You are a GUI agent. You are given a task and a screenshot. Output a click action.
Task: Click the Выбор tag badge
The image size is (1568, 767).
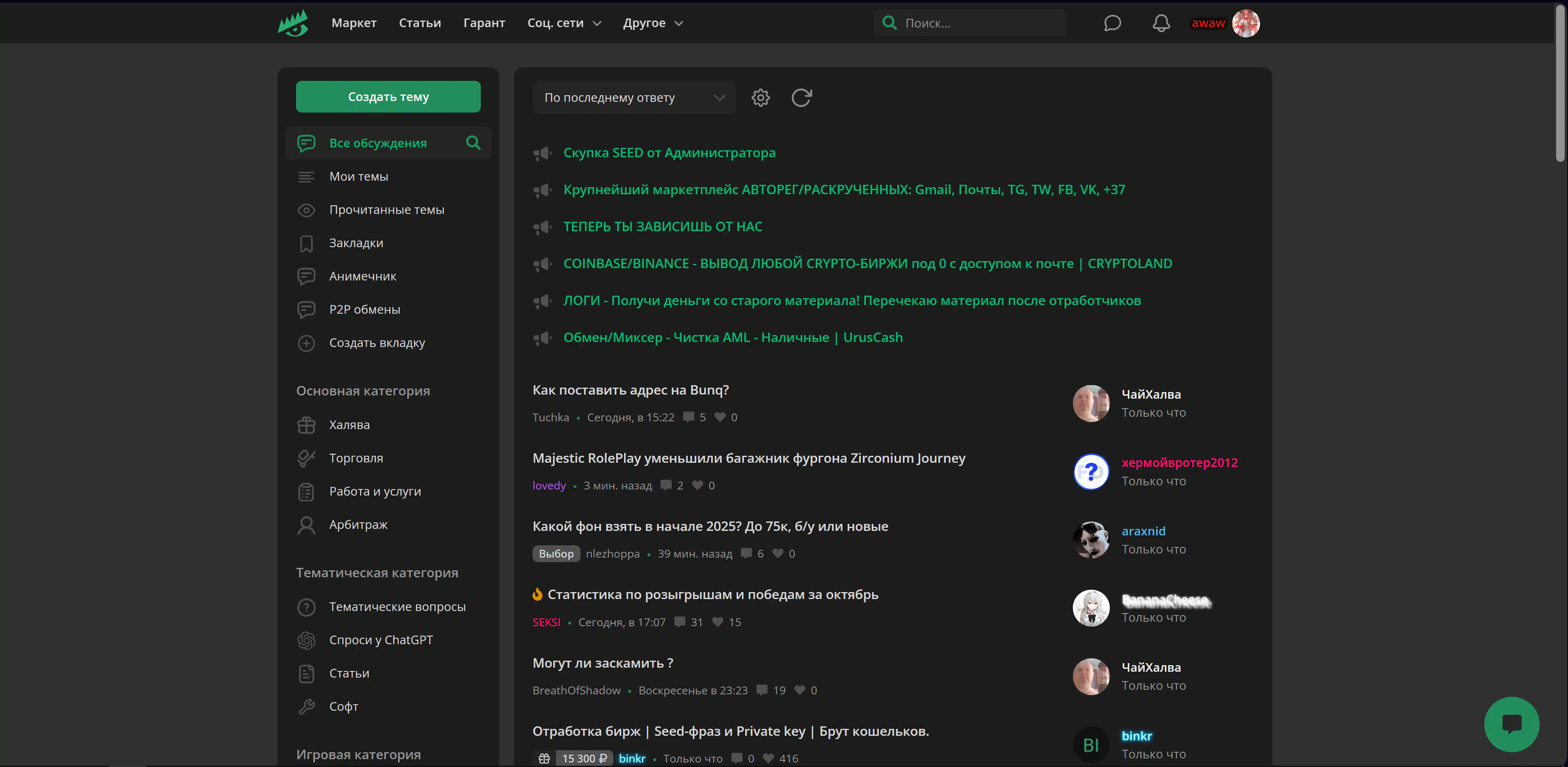pyautogui.click(x=556, y=554)
